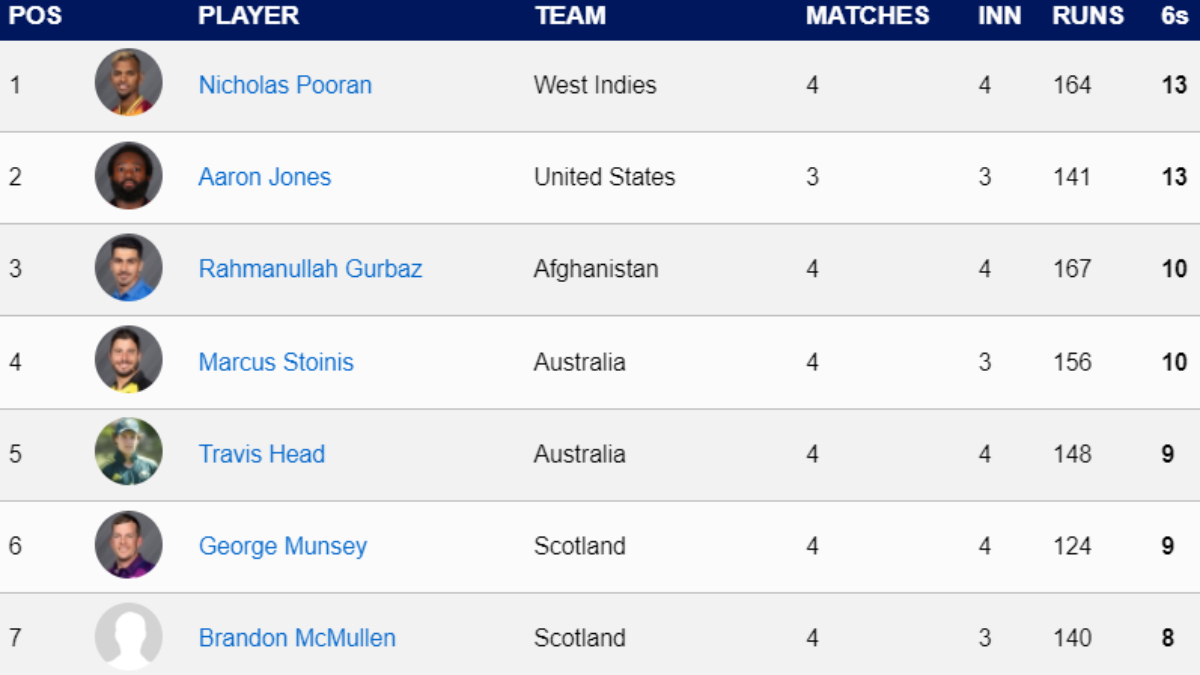Click the INN column header
This screenshot has width=1200, height=675.
click(1000, 16)
